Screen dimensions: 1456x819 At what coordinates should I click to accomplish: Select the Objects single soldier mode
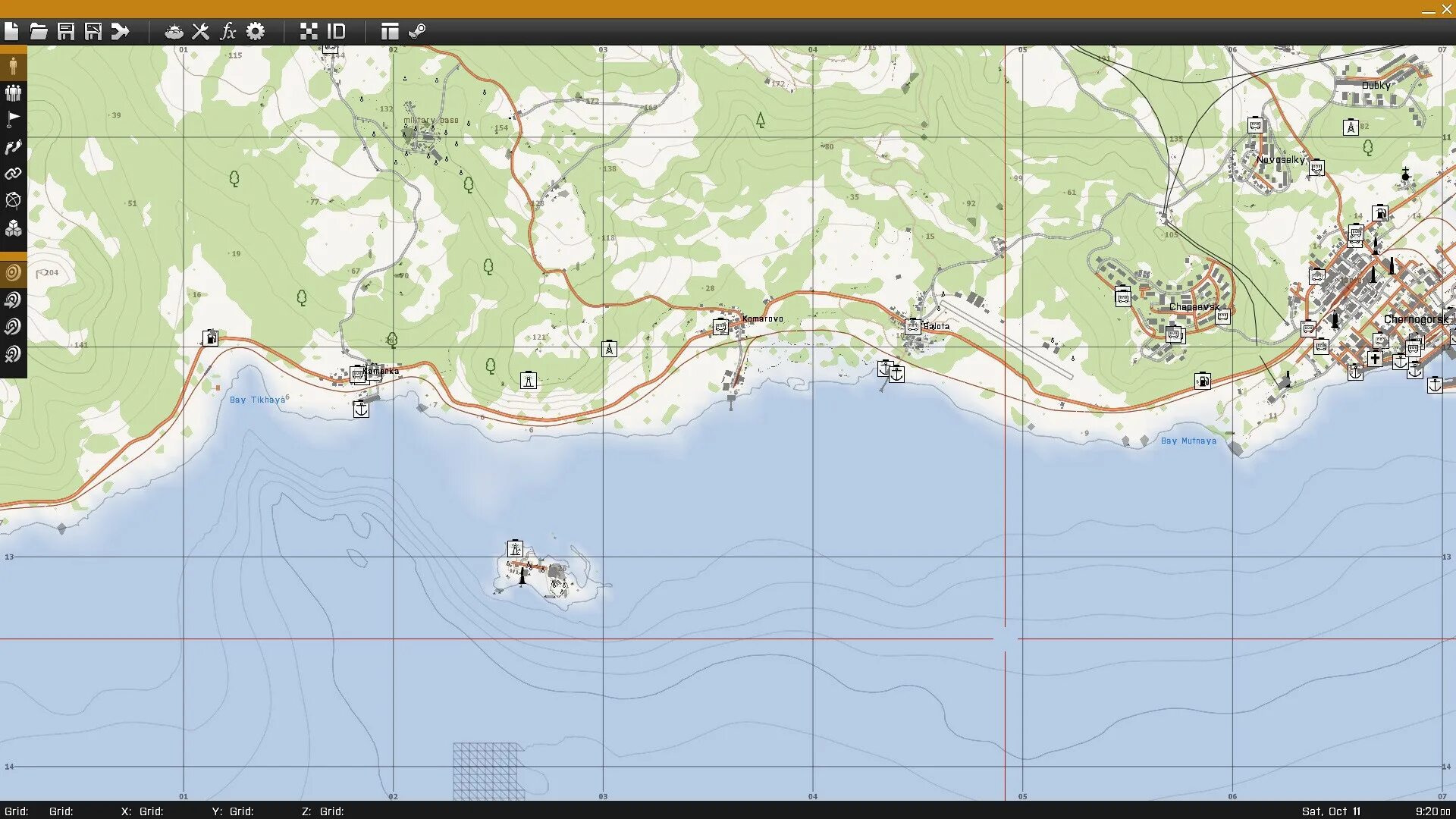[x=13, y=65]
